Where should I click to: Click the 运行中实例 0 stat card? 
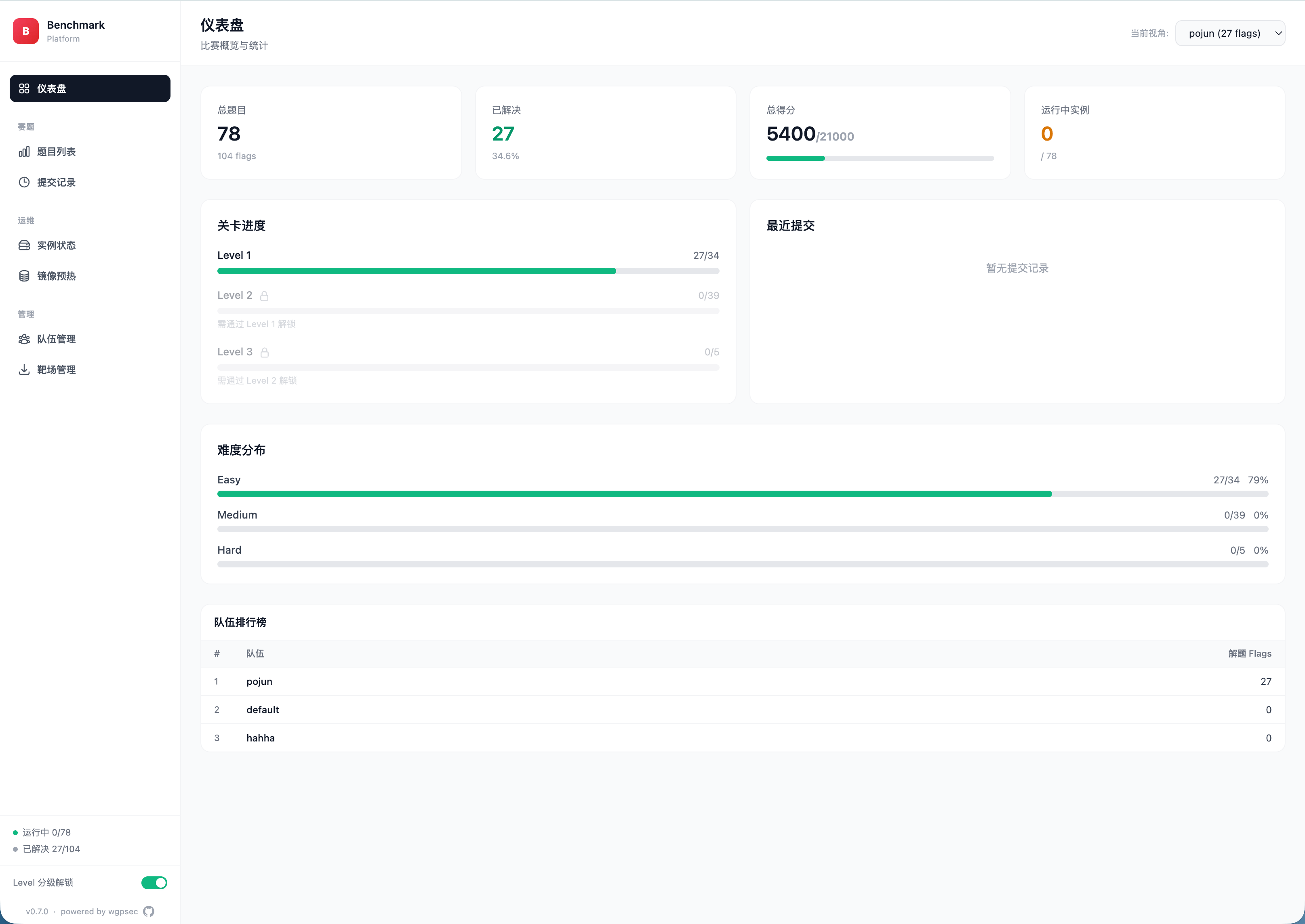[x=1155, y=132]
